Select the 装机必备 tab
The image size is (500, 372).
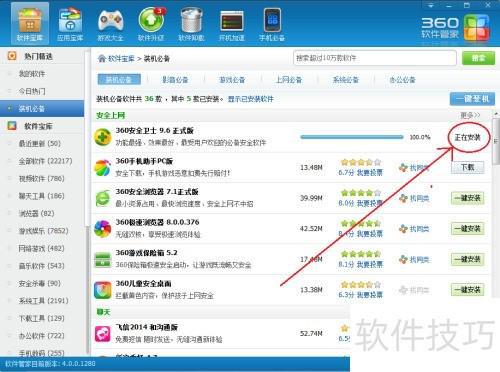pos(119,79)
